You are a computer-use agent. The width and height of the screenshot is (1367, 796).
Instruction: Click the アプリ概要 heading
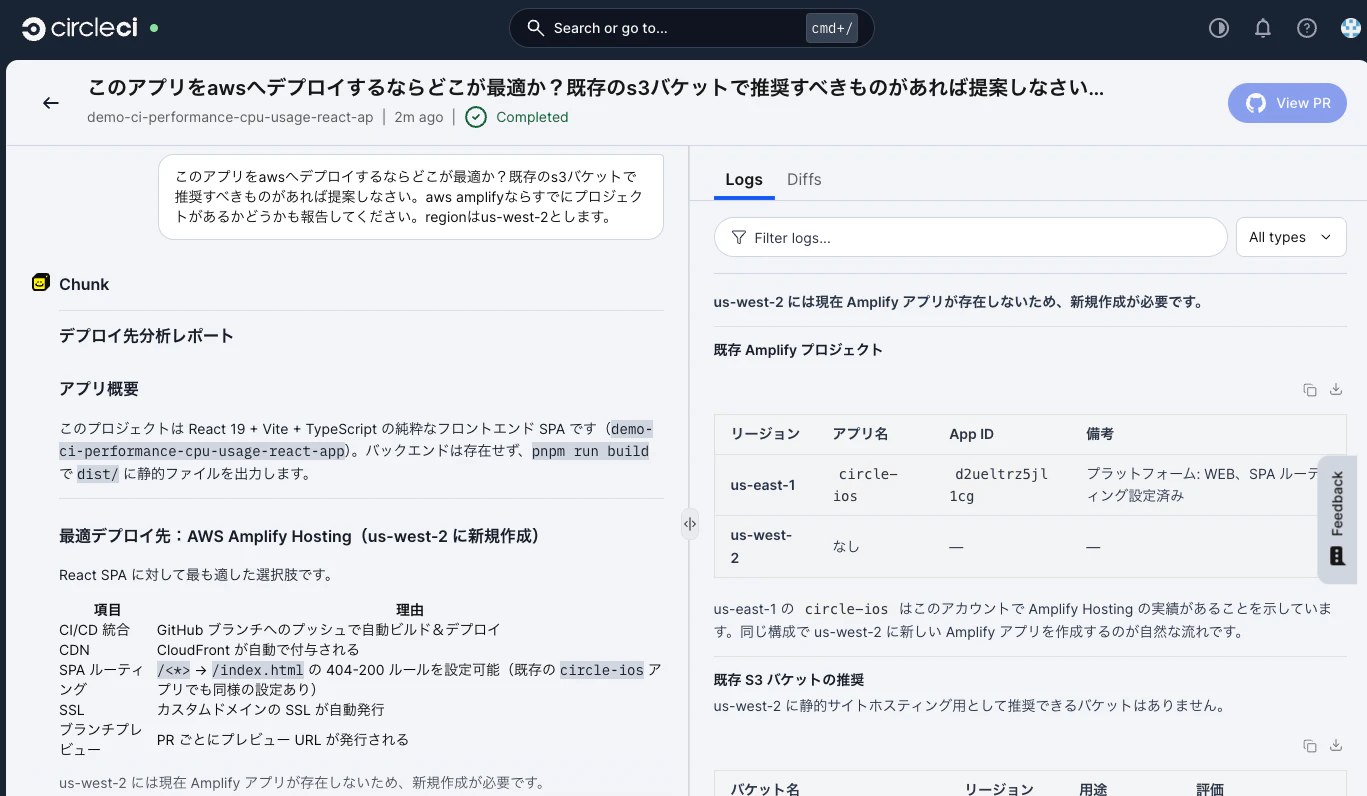pyautogui.click(x=99, y=389)
